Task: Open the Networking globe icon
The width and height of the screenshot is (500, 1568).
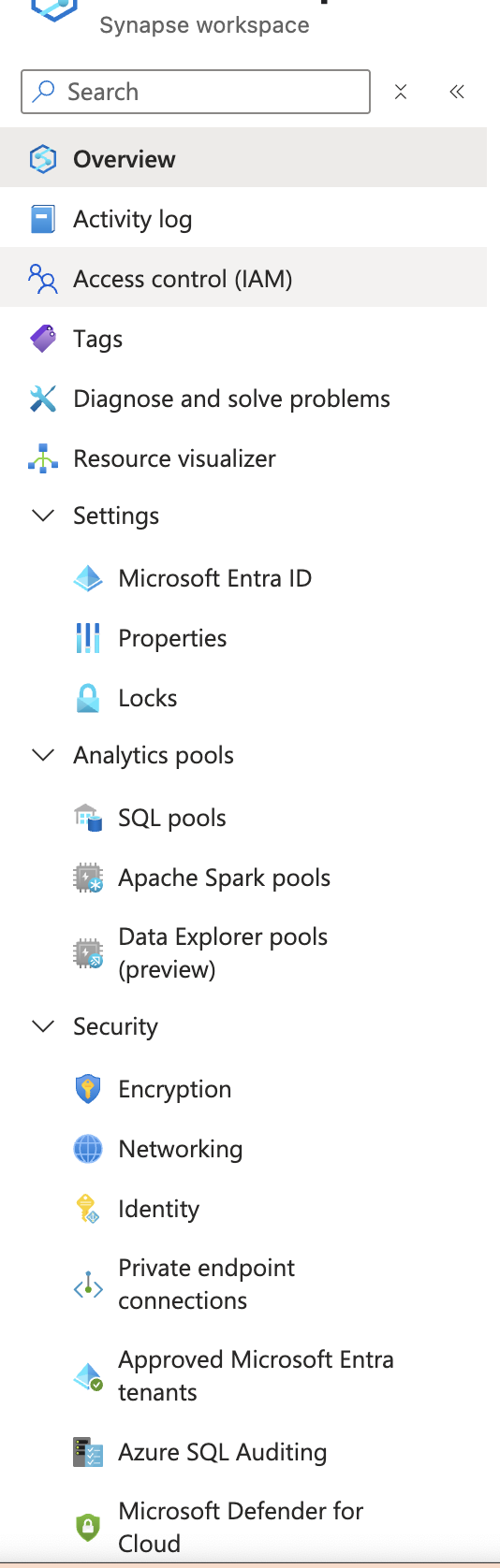Action: coord(88,1149)
